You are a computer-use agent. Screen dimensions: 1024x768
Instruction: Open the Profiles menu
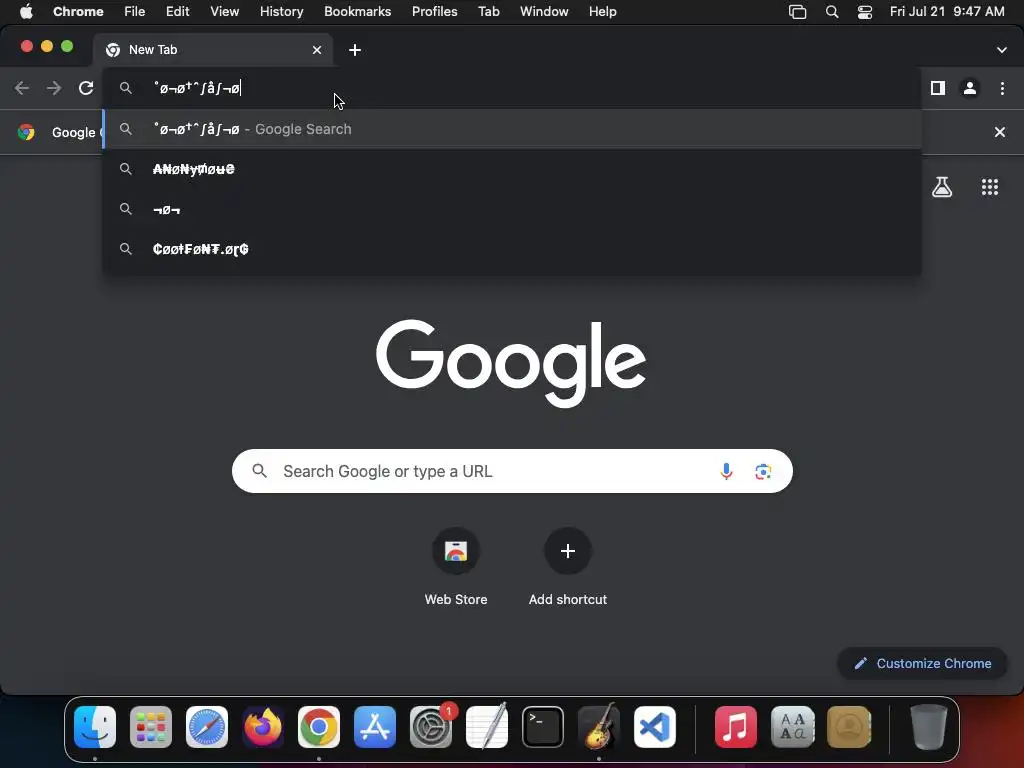pos(434,12)
